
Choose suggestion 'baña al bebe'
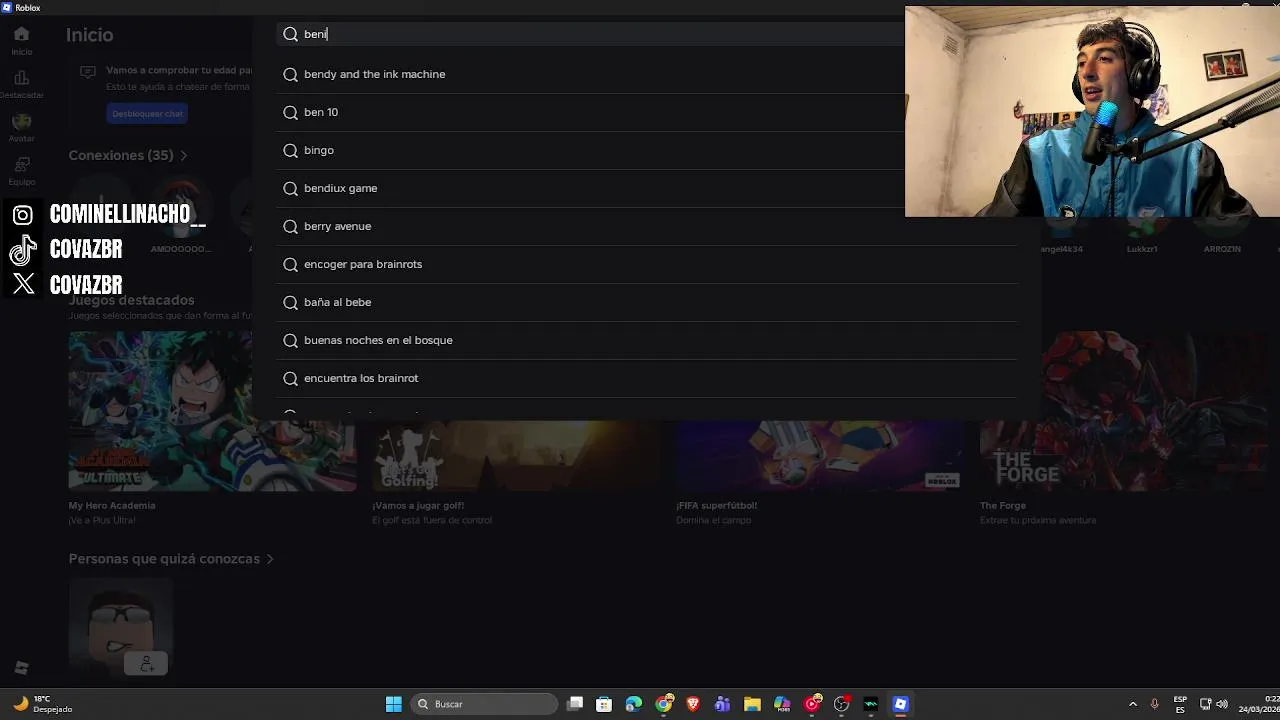point(647,302)
